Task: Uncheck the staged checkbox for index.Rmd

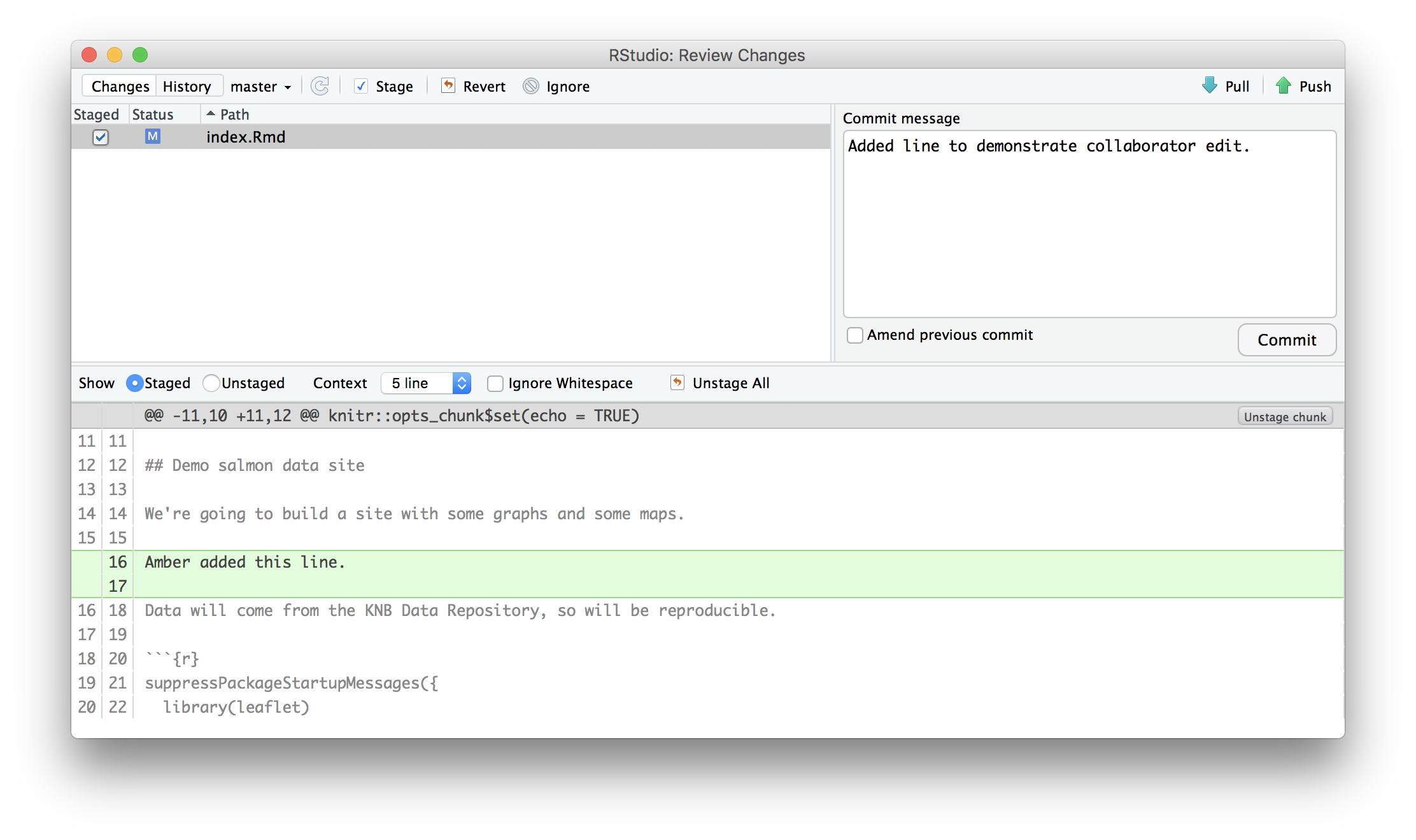Action: 101,137
